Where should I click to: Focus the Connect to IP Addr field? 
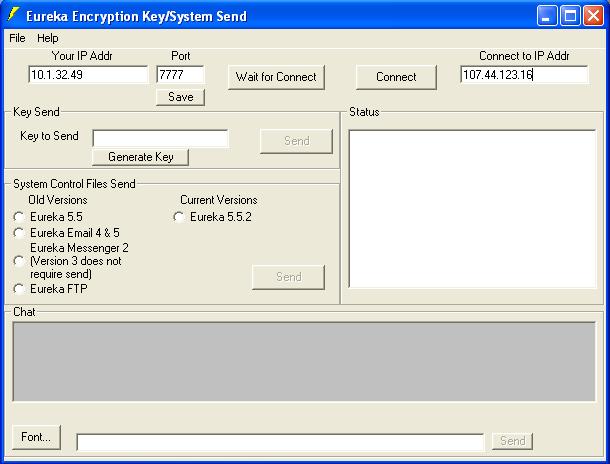pos(524,75)
